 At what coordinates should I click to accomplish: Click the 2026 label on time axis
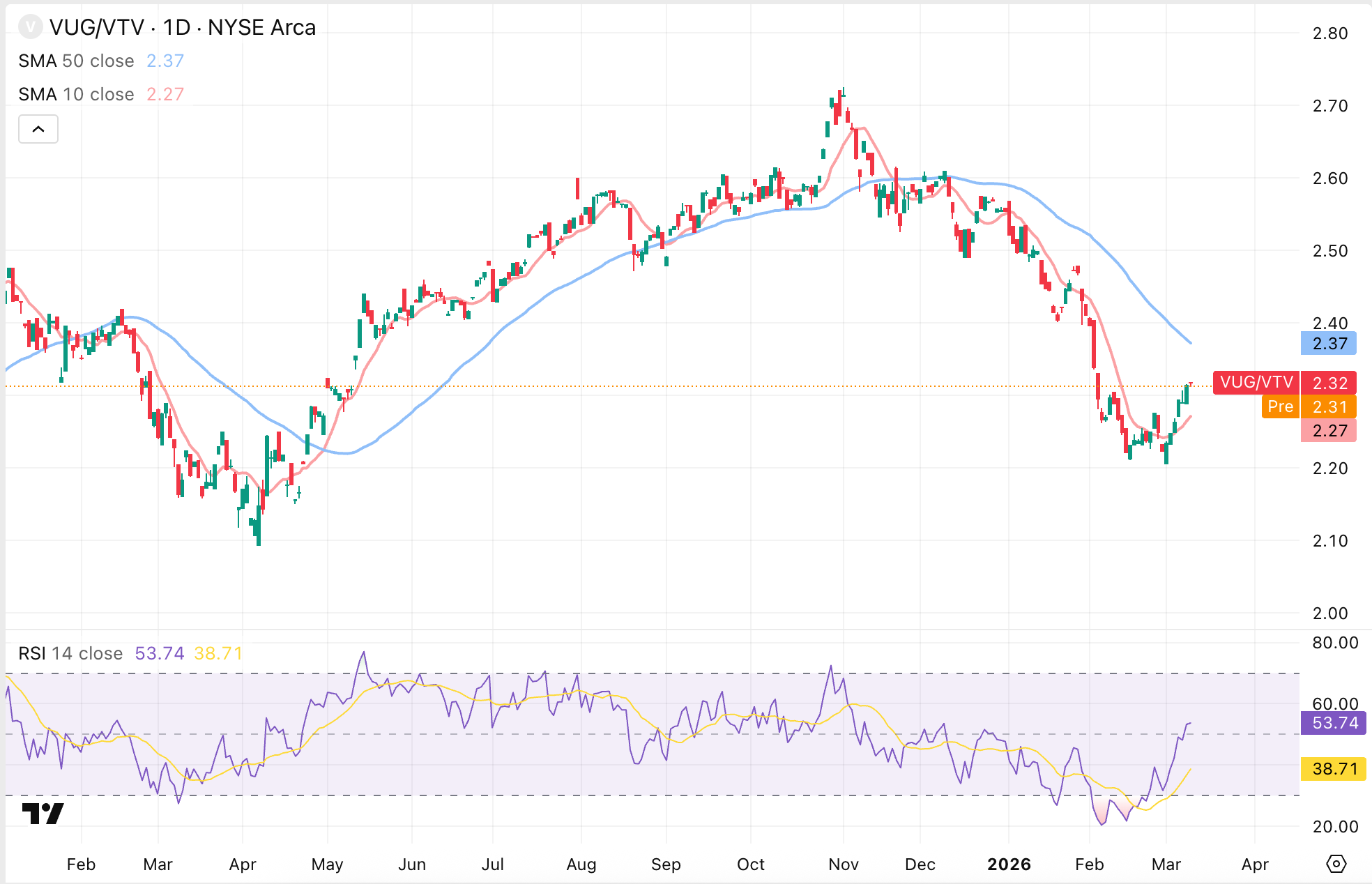point(1009,864)
